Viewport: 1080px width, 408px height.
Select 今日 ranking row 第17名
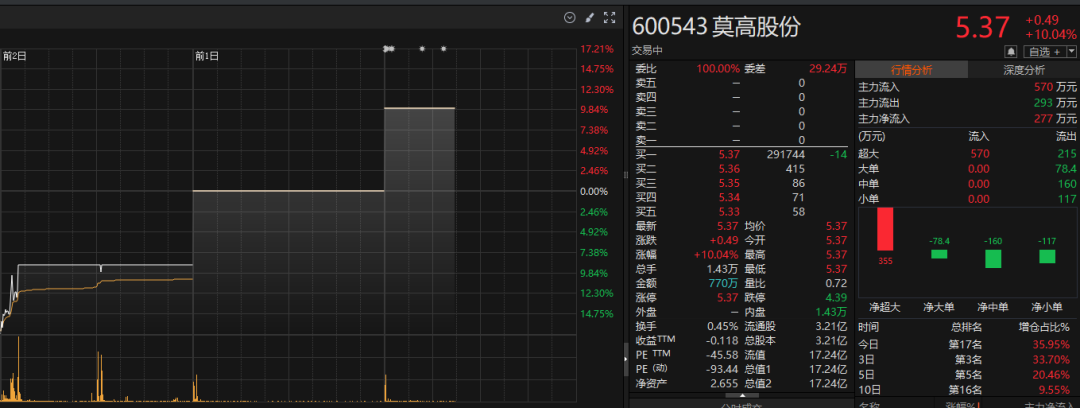point(967,344)
